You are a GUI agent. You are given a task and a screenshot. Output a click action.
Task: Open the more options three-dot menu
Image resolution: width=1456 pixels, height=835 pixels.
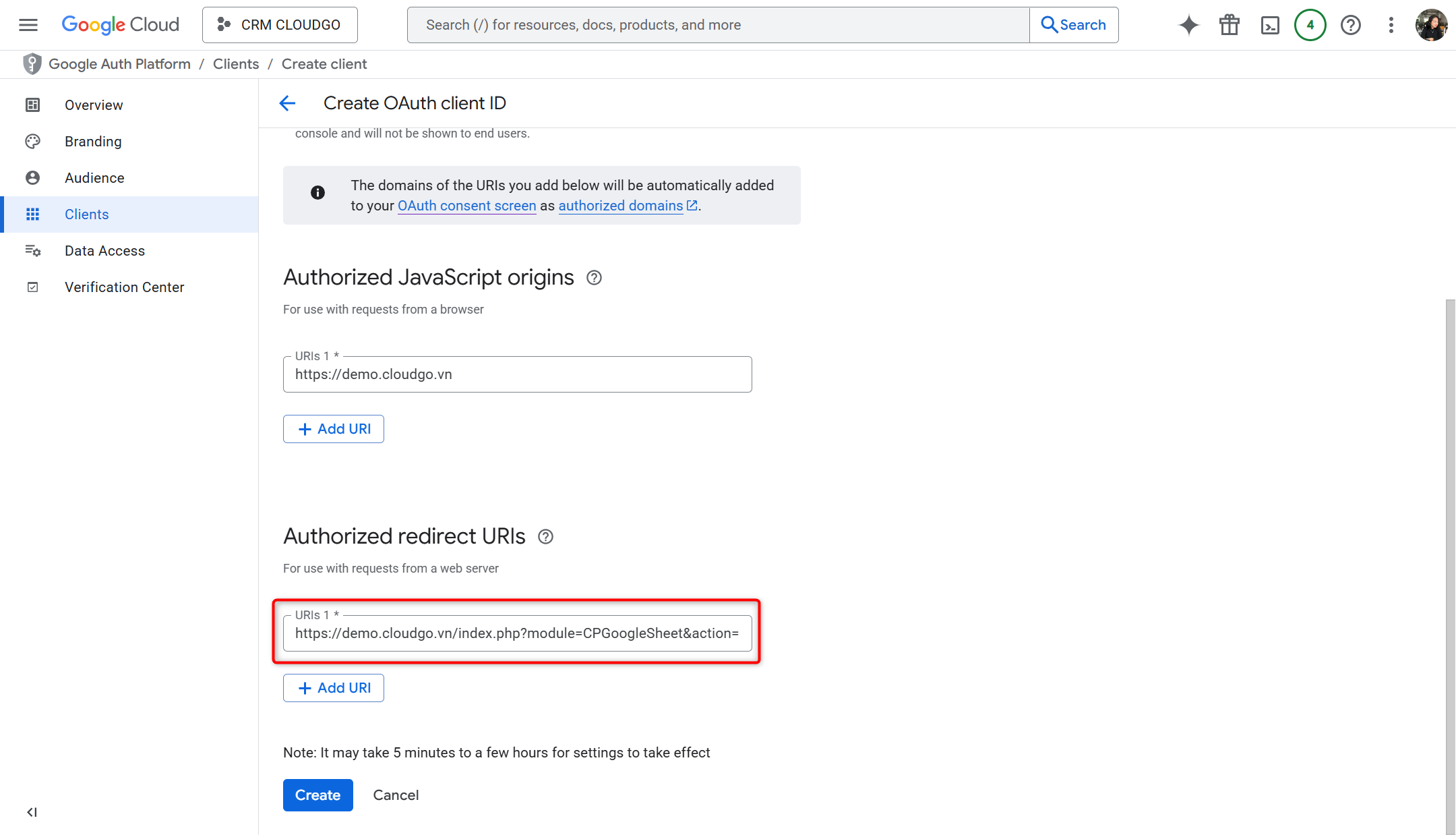tap(1391, 24)
